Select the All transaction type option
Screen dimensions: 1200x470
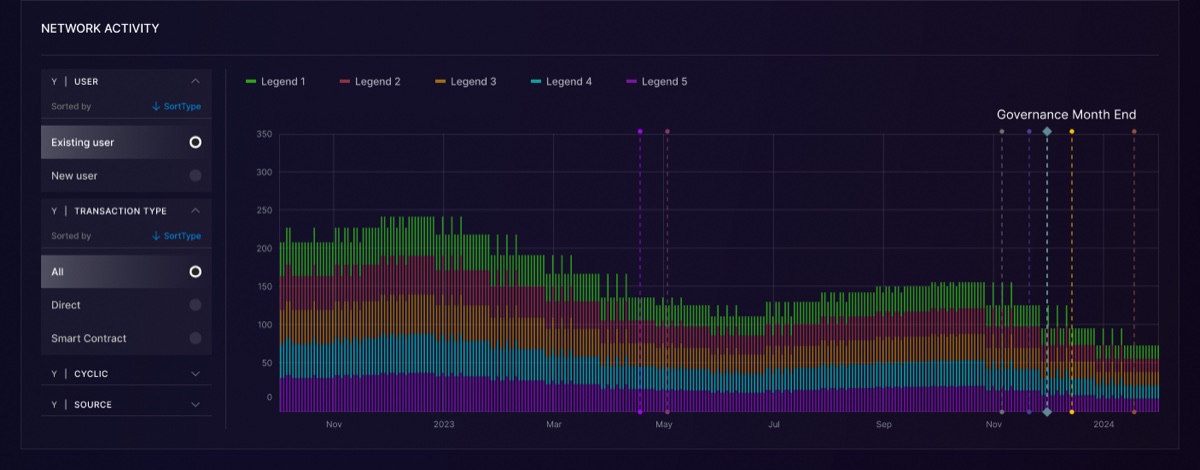click(x=126, y=272)
